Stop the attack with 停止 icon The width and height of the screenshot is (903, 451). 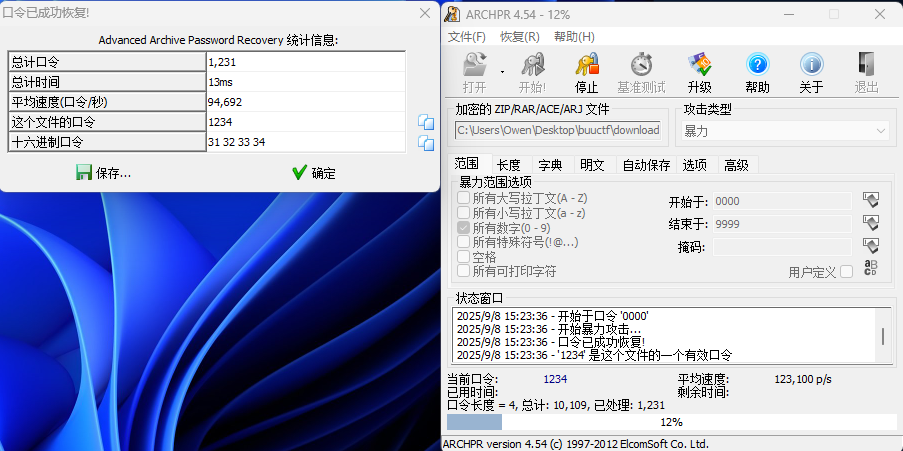pyautogui.click(x=587, y=65)
